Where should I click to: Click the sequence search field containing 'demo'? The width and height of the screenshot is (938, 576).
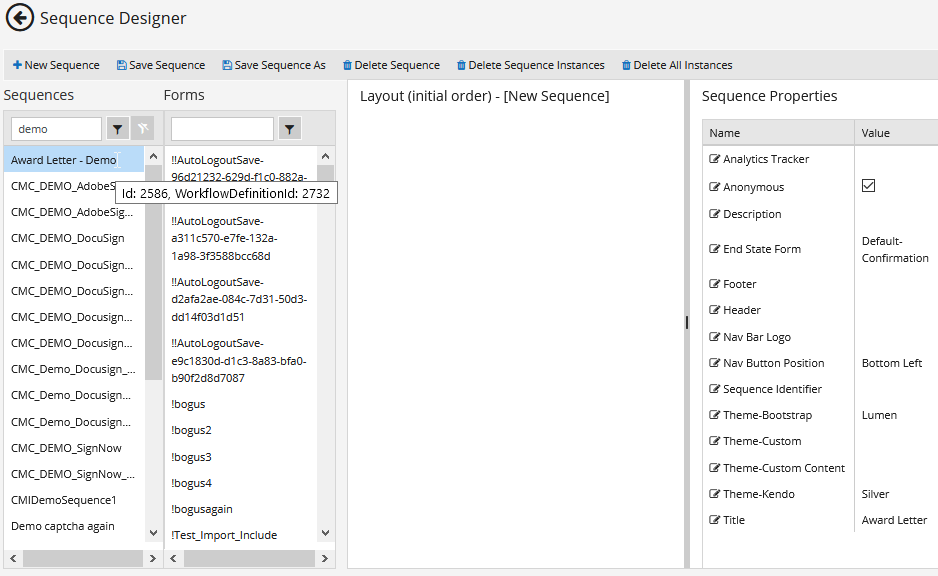[56, 128]
